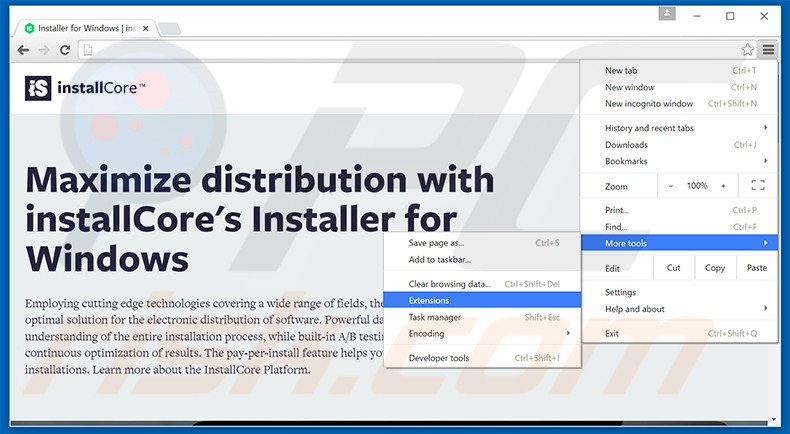Select Find... from the menu
790x434 pixels.
coord(680,227)
